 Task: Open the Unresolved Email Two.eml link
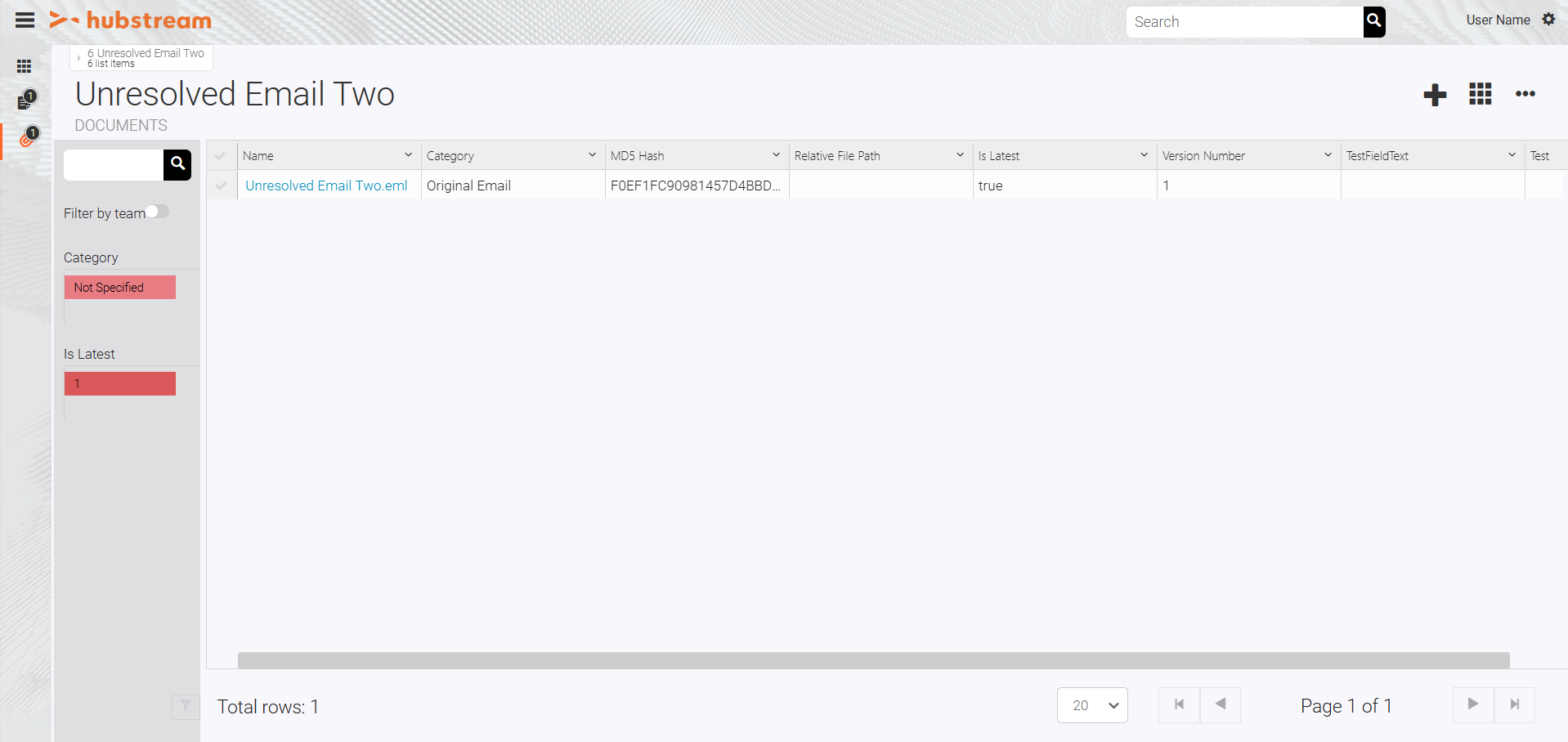click(326, 185)
